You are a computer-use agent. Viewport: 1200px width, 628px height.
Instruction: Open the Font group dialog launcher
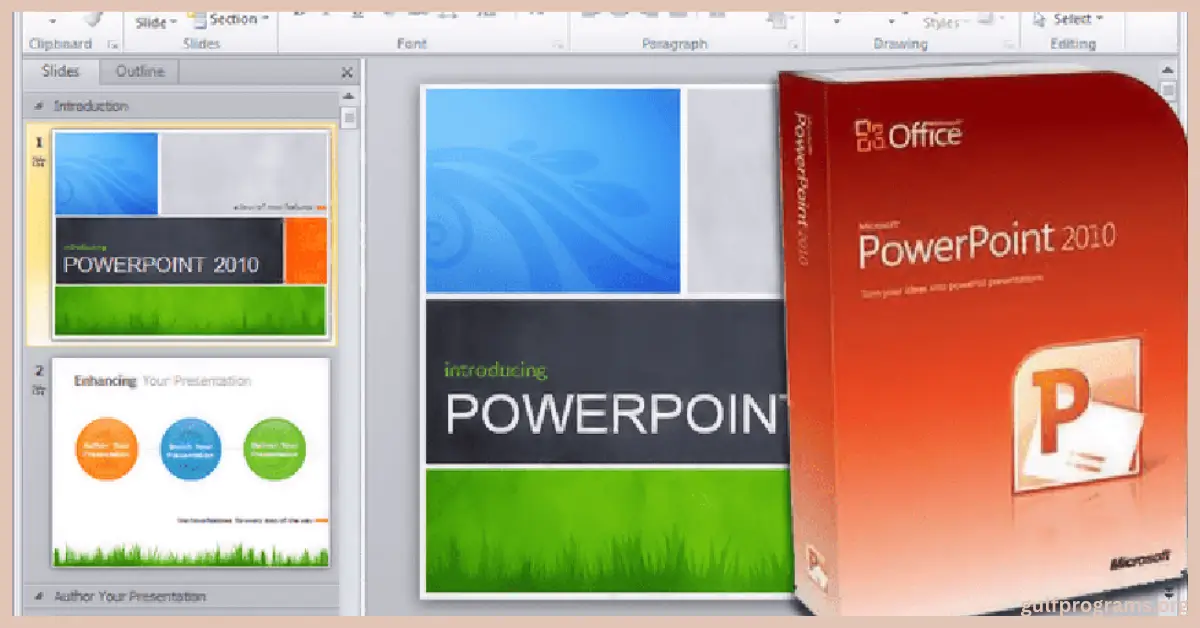point(557,45)
